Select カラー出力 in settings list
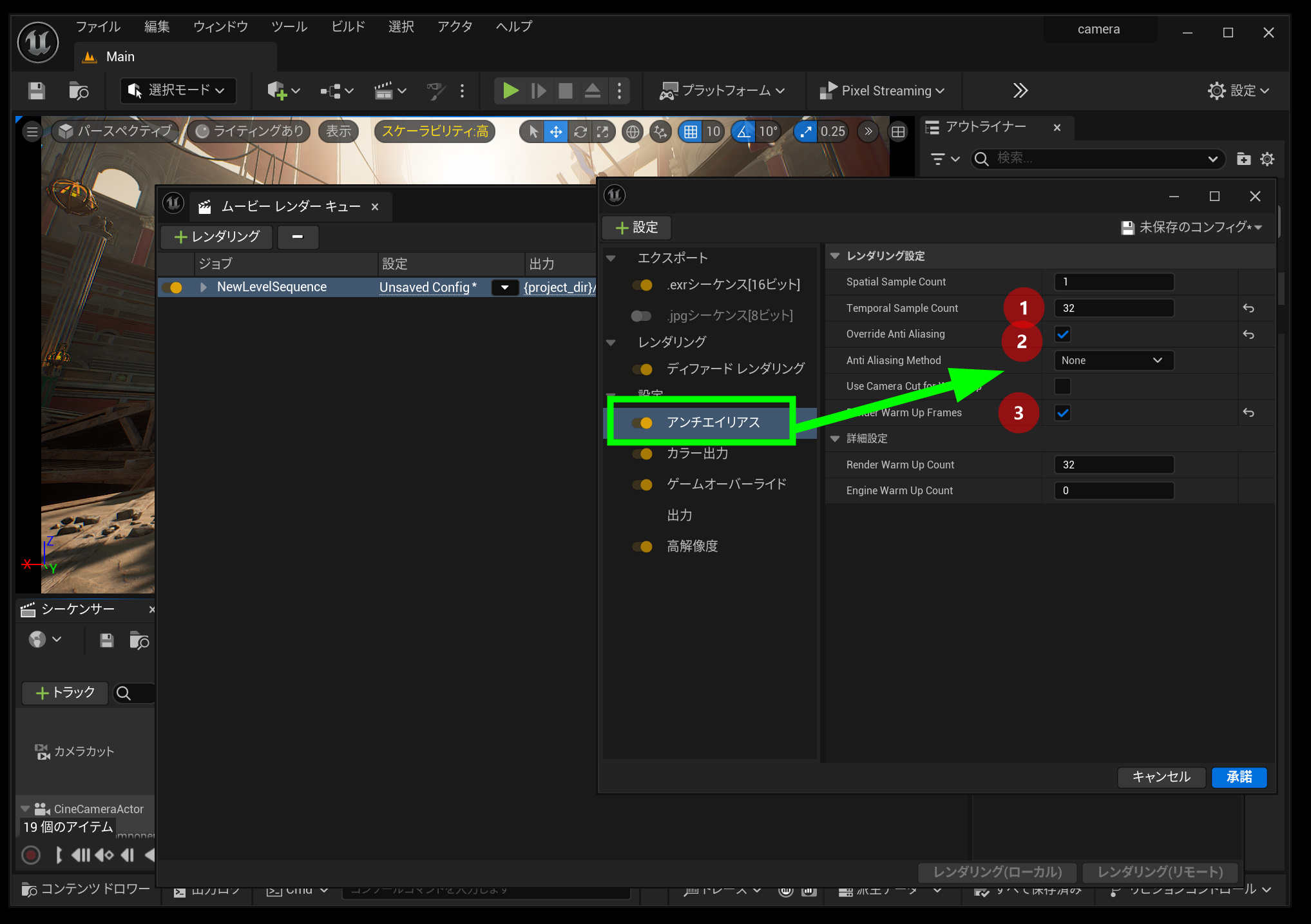The height and width of the screenshot is (924, 1311). [697, 454]
